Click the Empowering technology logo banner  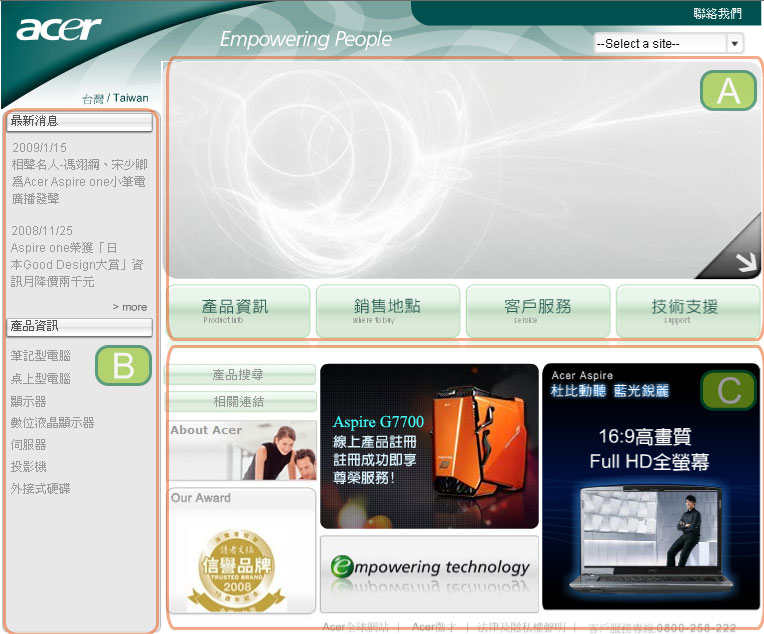point(429,574)
